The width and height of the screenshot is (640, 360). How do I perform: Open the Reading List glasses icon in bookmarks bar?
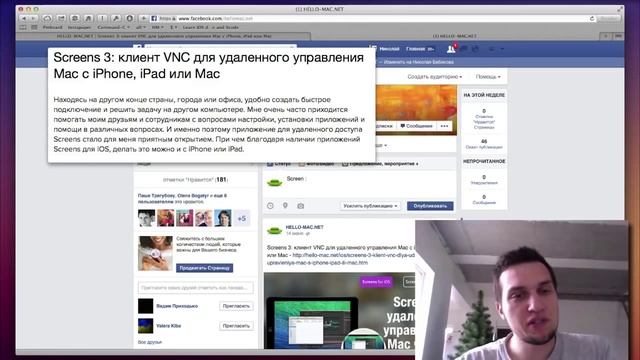(x=23, y=27)
